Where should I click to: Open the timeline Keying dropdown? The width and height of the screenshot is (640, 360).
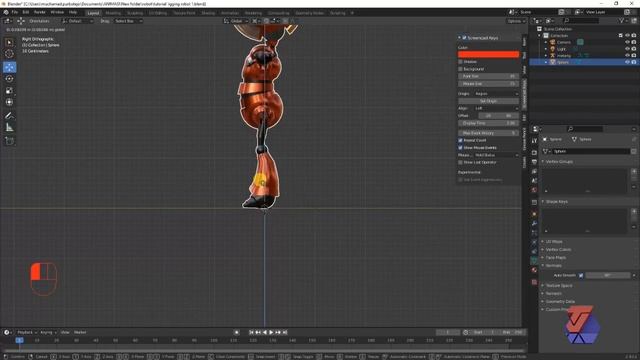(48, 332)
